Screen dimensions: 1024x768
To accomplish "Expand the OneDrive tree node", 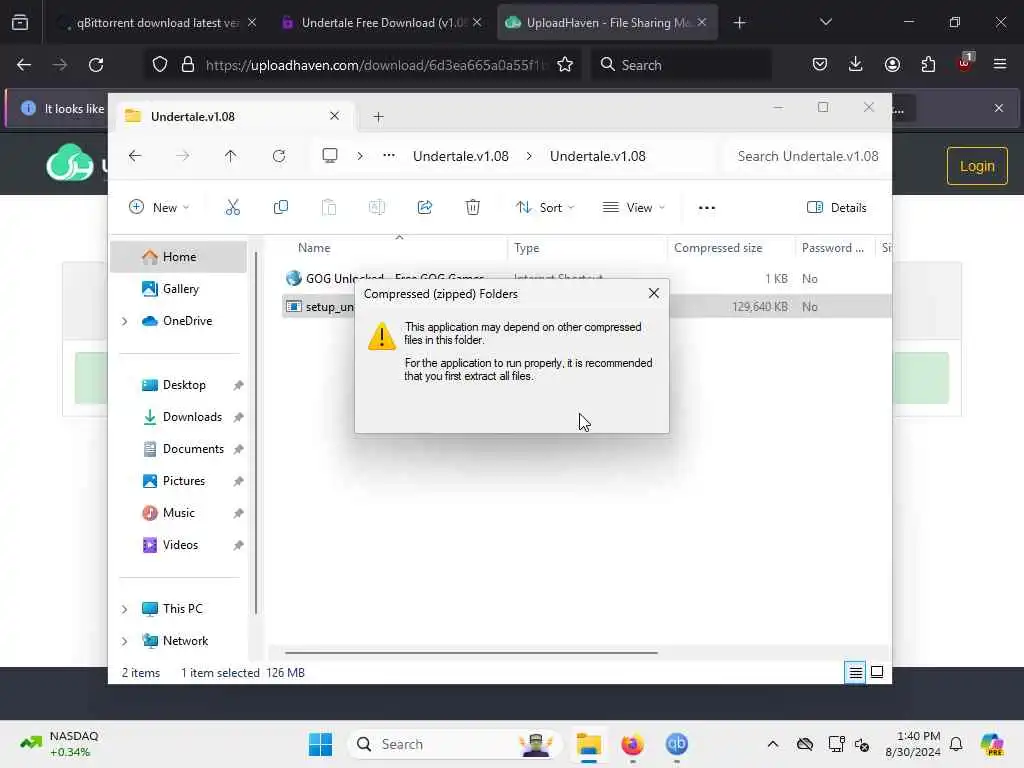I will 125,321.
